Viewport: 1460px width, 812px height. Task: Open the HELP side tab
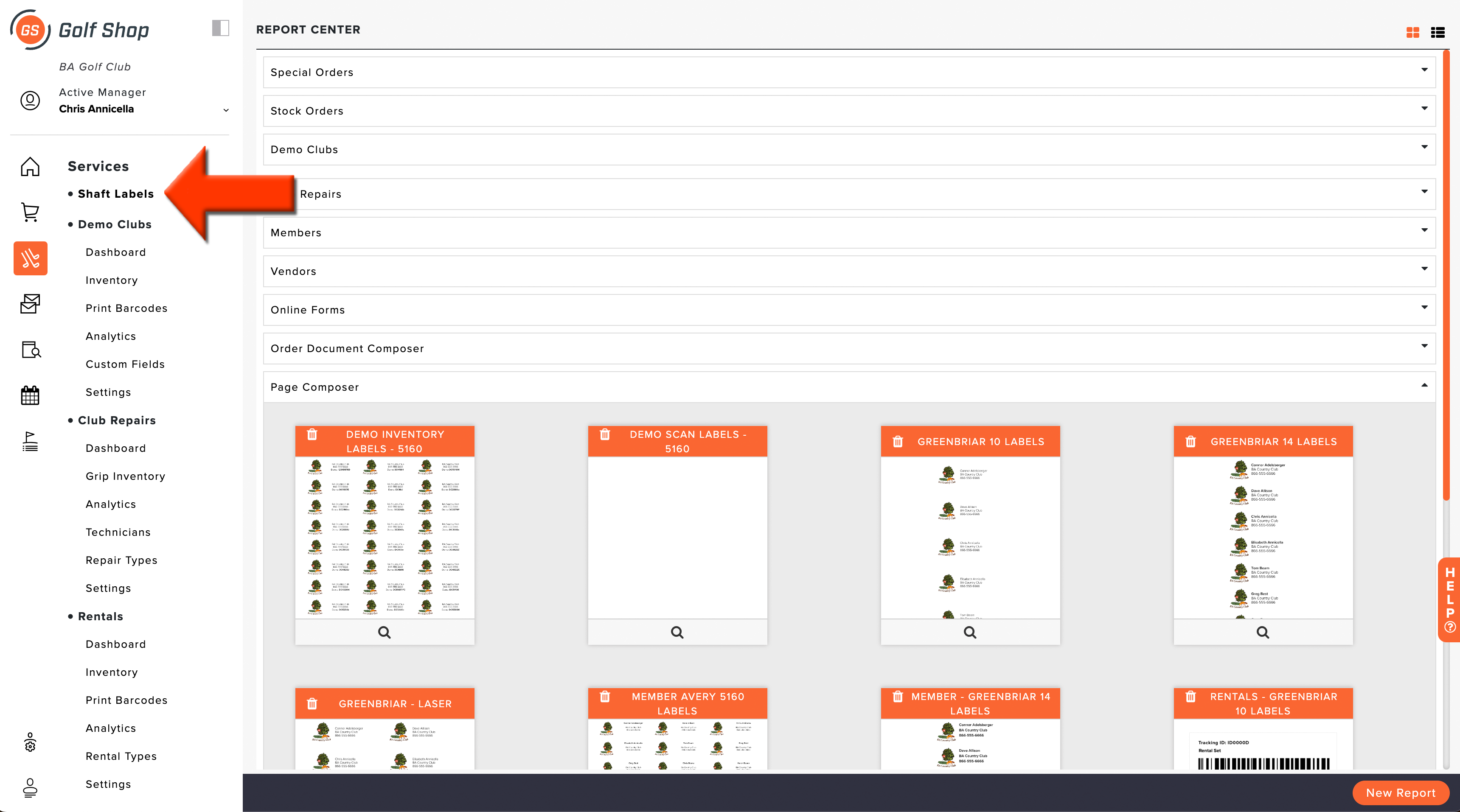[x=1450, y=599]
